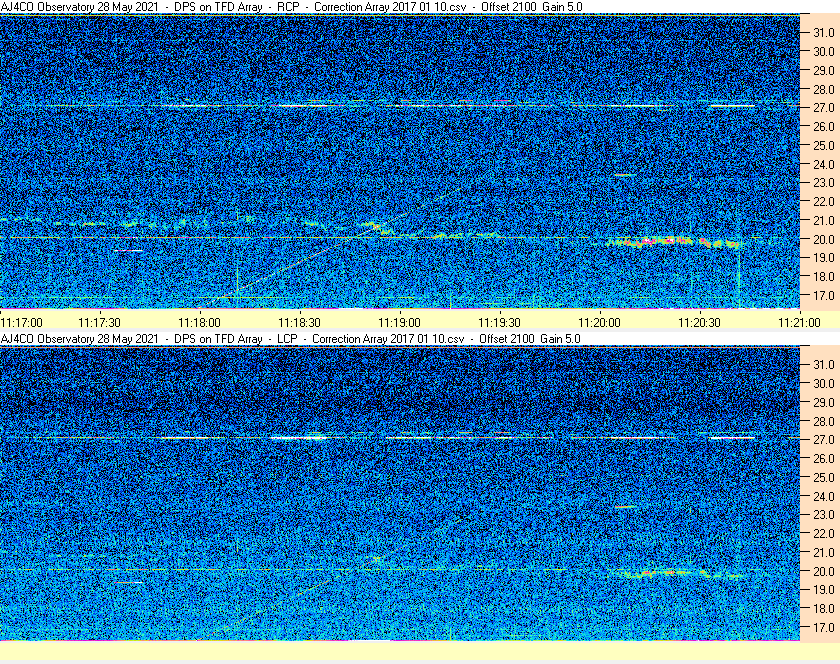The width and height of the screenshot is (840, 664).
Task: Choose 23.0 frequency label in LCP panel
Action: point(824,514)
